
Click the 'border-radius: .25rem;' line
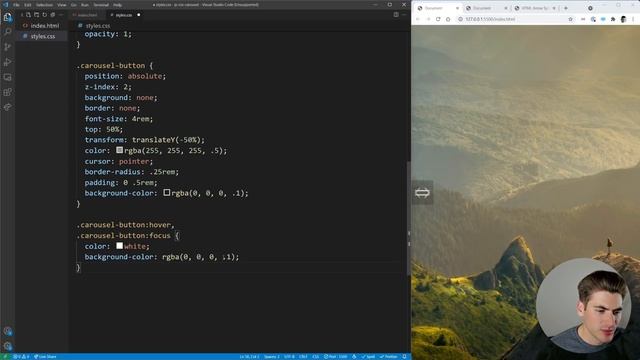tap(131, 172)
